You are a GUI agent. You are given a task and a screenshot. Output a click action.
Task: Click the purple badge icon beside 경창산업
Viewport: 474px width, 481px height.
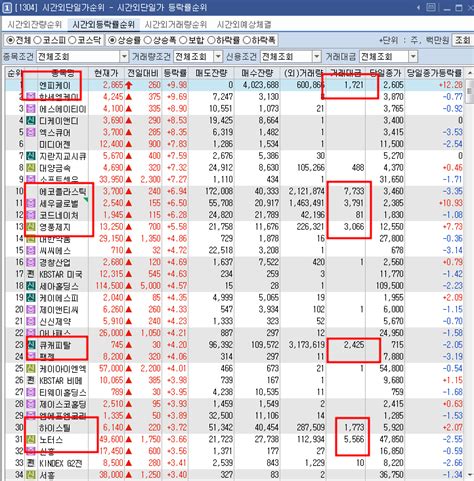point(31,262)
